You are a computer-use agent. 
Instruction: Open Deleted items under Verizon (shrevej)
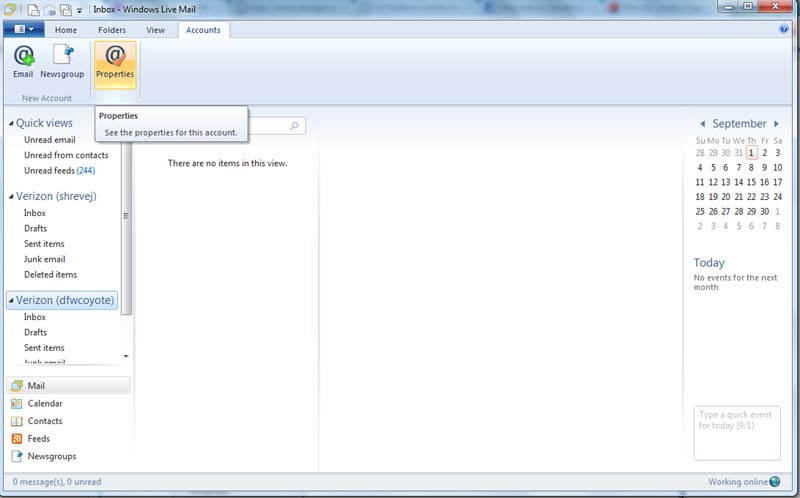coord(51,275)
